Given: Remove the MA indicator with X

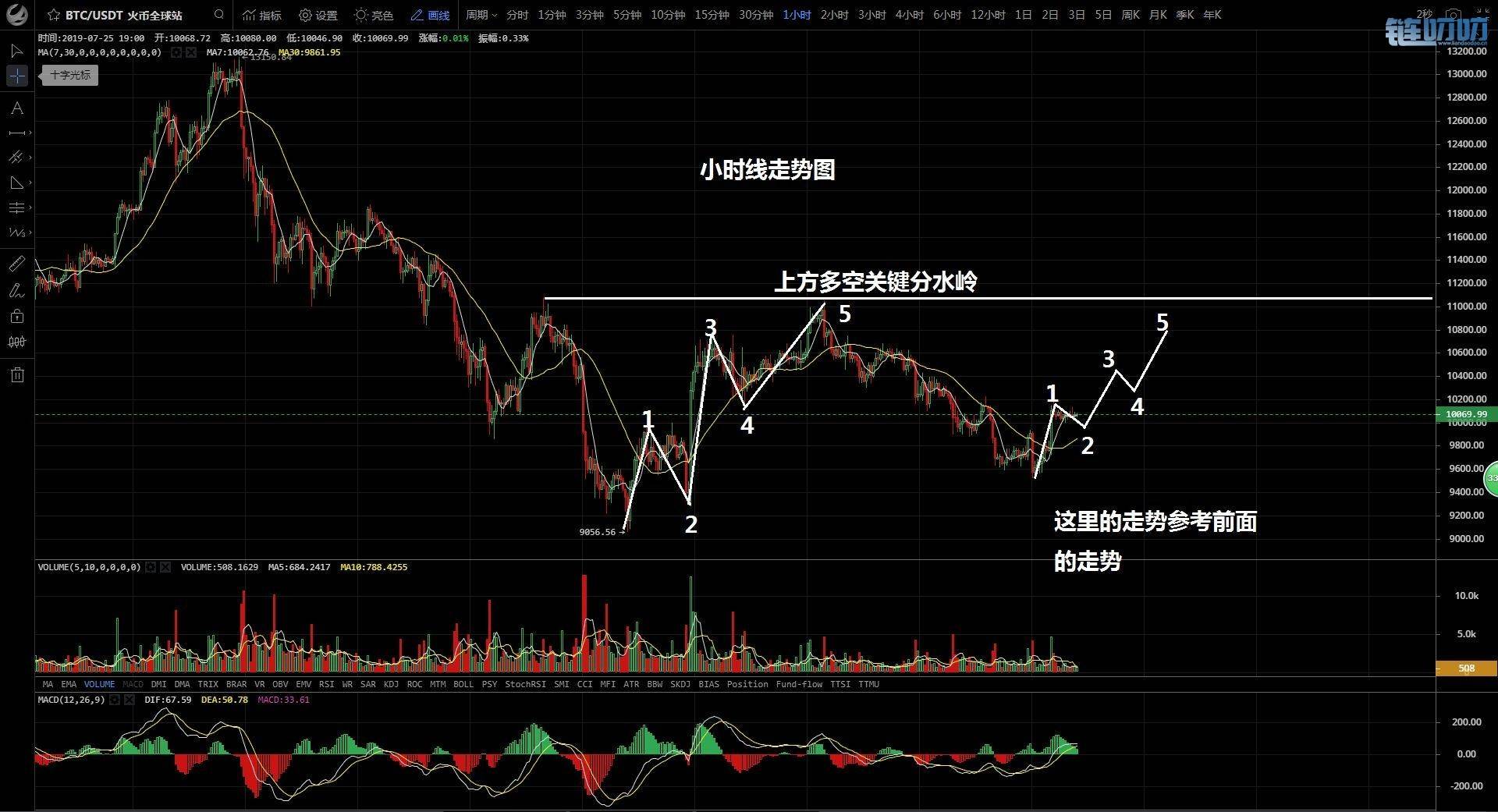Looking at the screenshot, I should point(191,52).
